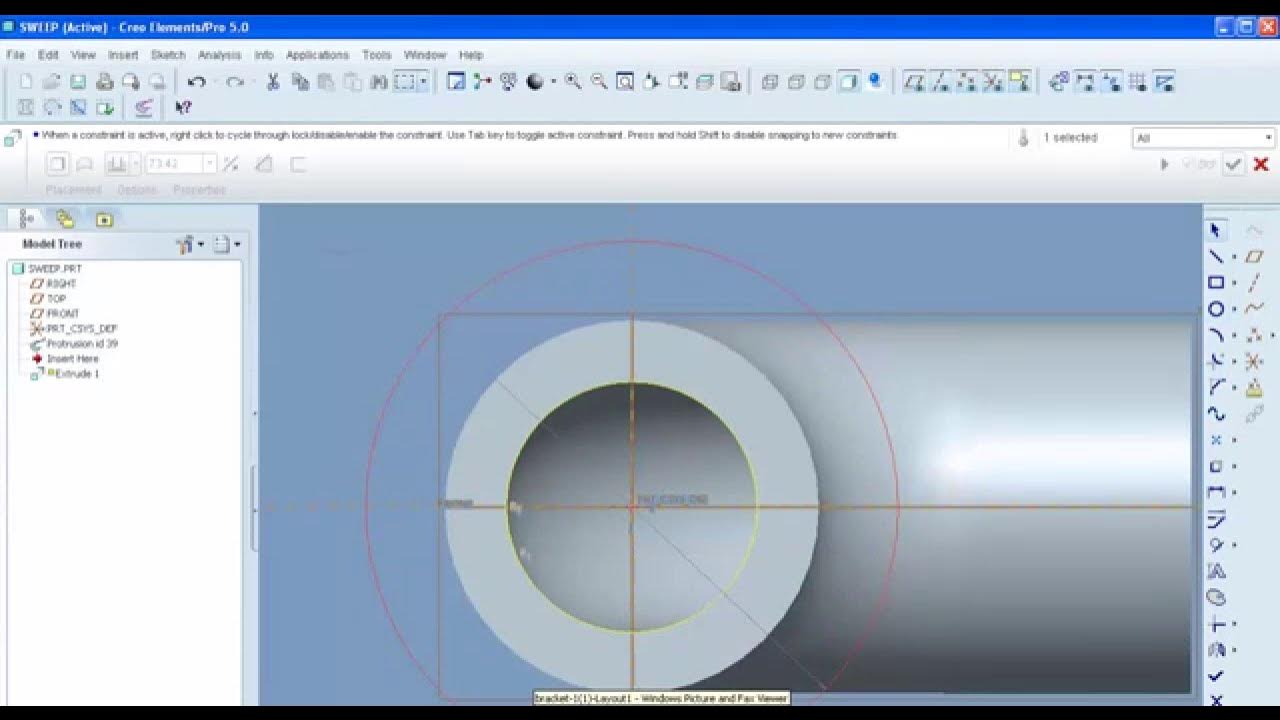Select the Text sketch tool
Image resolution: width=1280 pixels, height=720 pixels.
tap(1216, 572)
